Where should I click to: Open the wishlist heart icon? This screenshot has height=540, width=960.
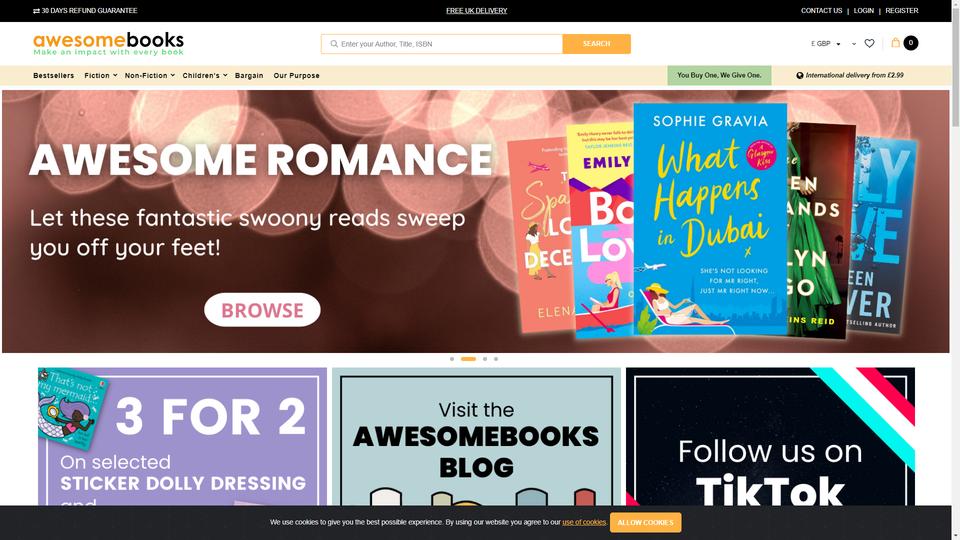(869, 43)
